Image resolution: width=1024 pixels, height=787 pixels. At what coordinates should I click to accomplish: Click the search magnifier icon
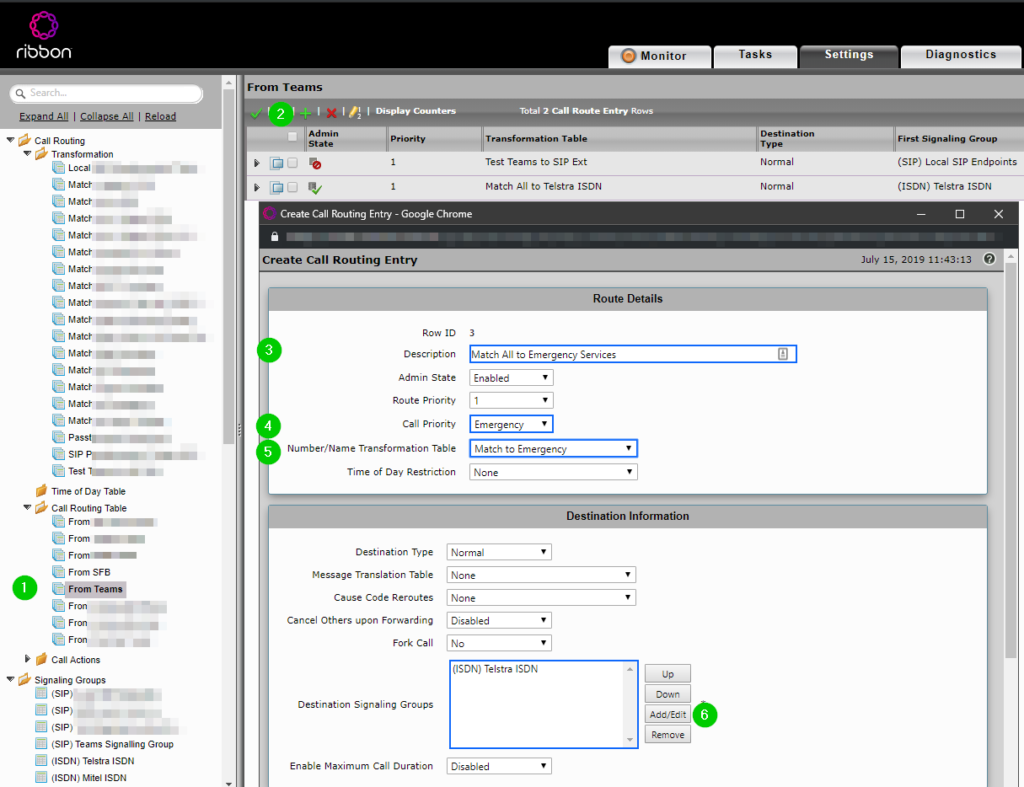(x=20, y=93)
